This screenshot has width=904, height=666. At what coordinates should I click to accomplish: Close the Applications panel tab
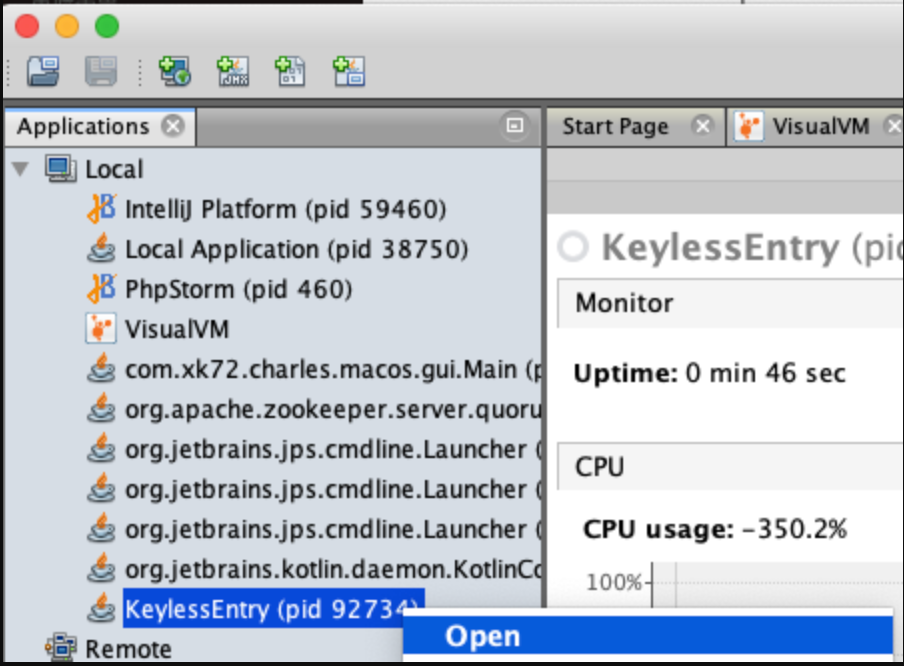tap(173, 126)
